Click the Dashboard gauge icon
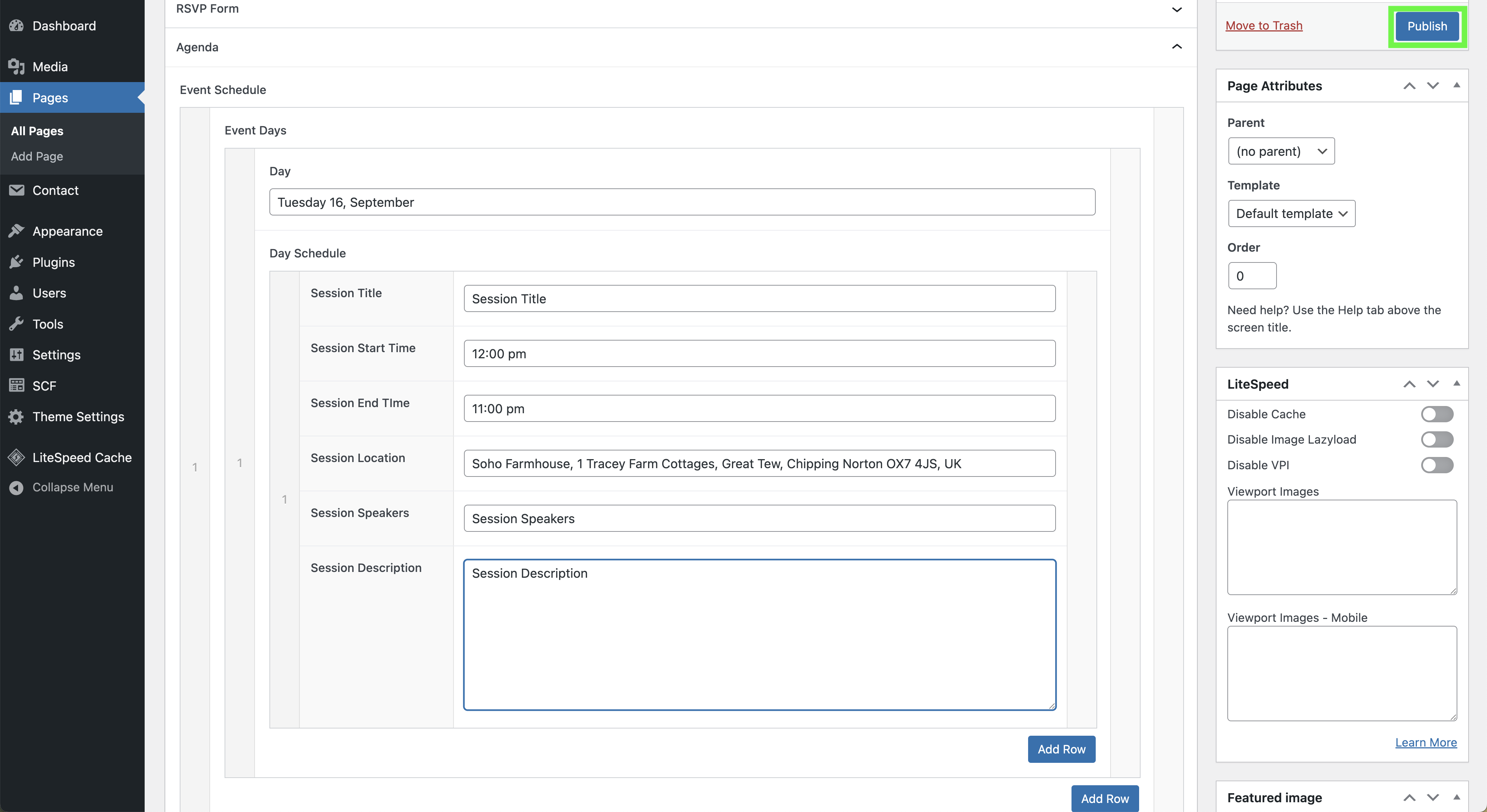 coord(16,26)
